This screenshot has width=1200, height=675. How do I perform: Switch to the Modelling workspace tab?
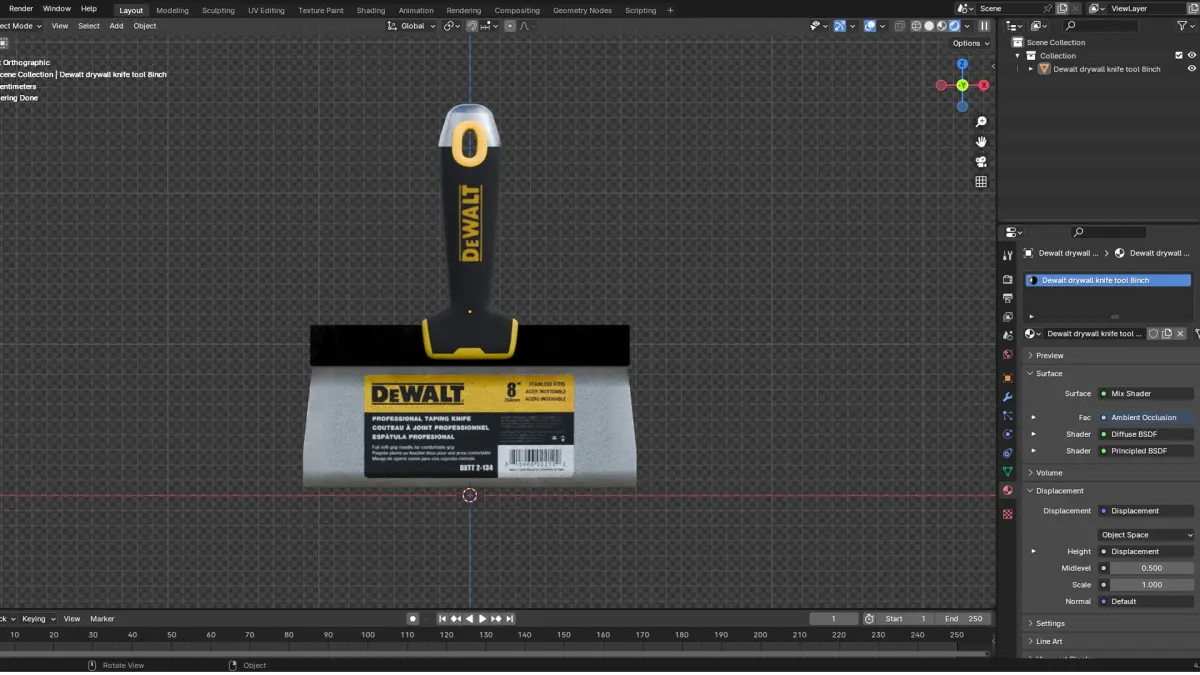172,10
